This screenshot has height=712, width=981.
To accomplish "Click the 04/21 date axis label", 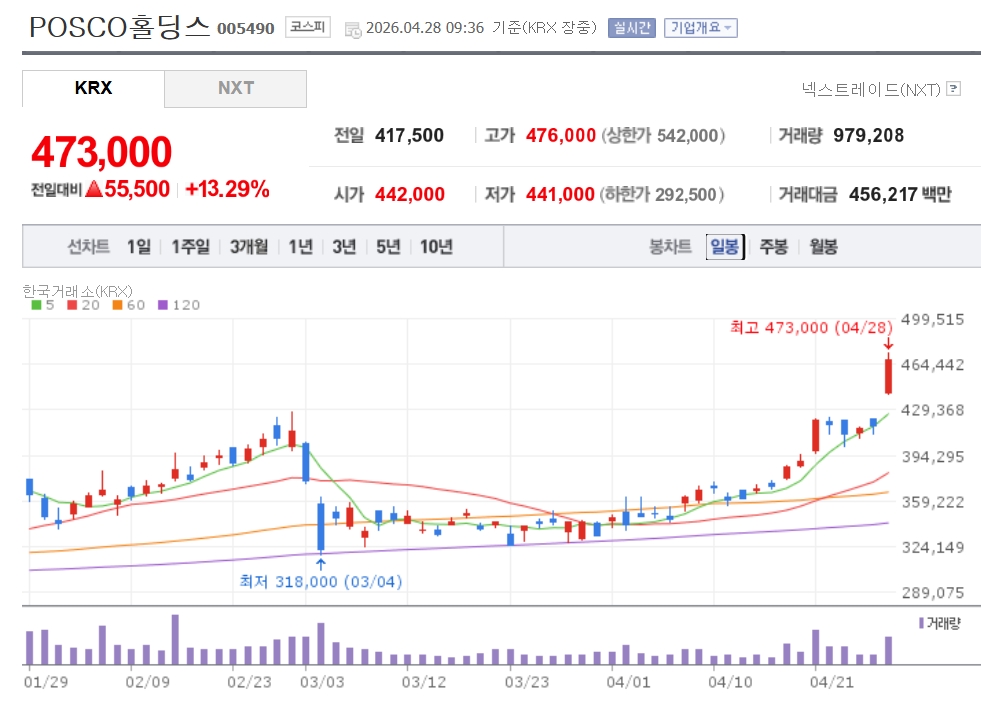I will tap(831, 682).
